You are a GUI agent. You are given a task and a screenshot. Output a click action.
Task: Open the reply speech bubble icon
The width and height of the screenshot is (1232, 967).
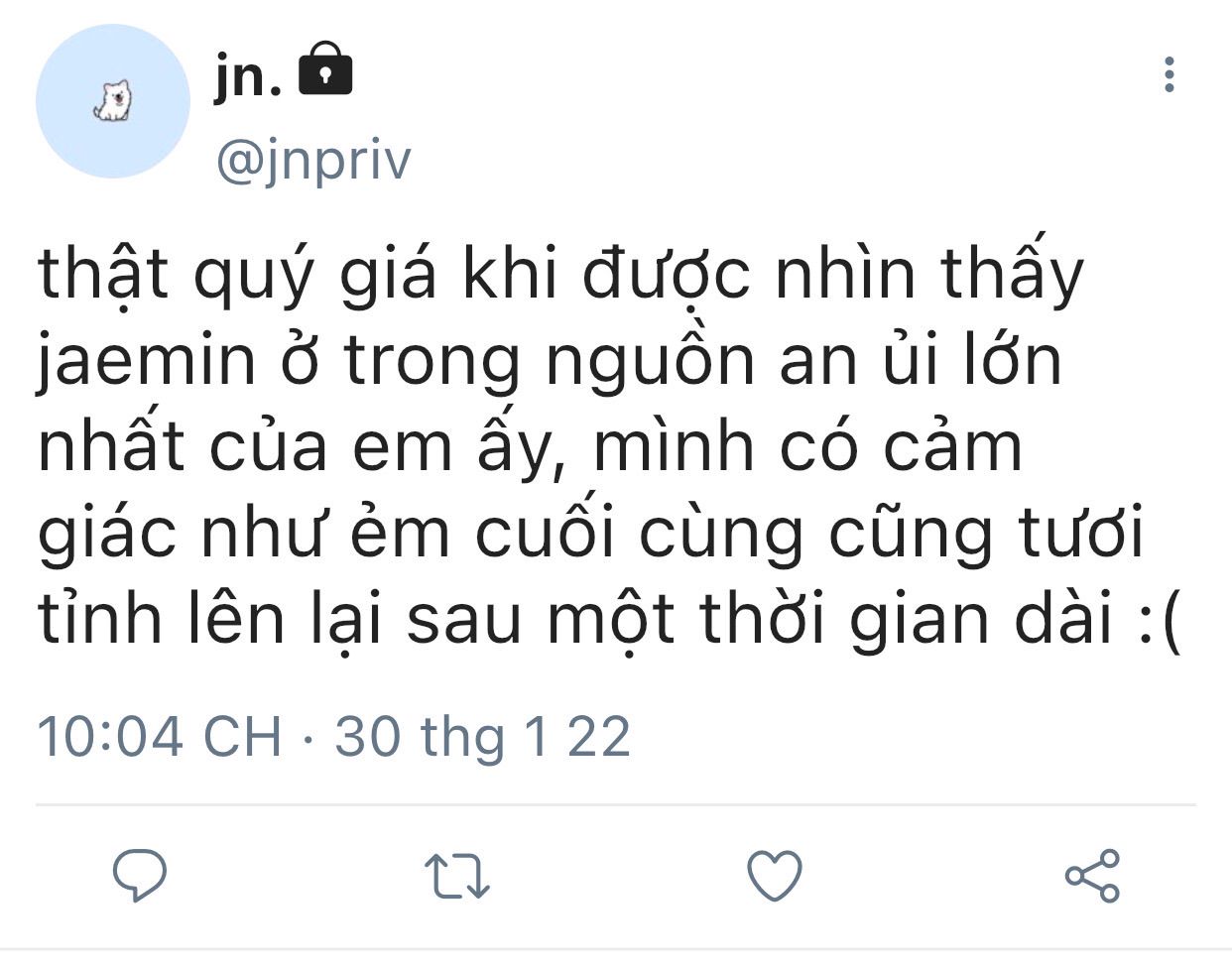(140, 876)
